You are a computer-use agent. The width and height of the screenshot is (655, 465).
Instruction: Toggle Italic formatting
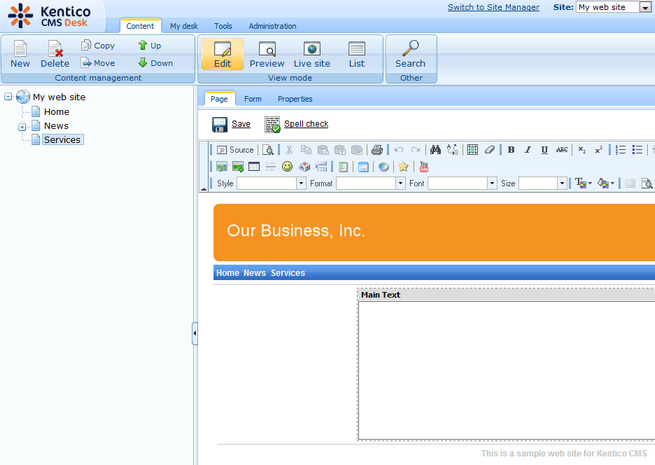528,150
